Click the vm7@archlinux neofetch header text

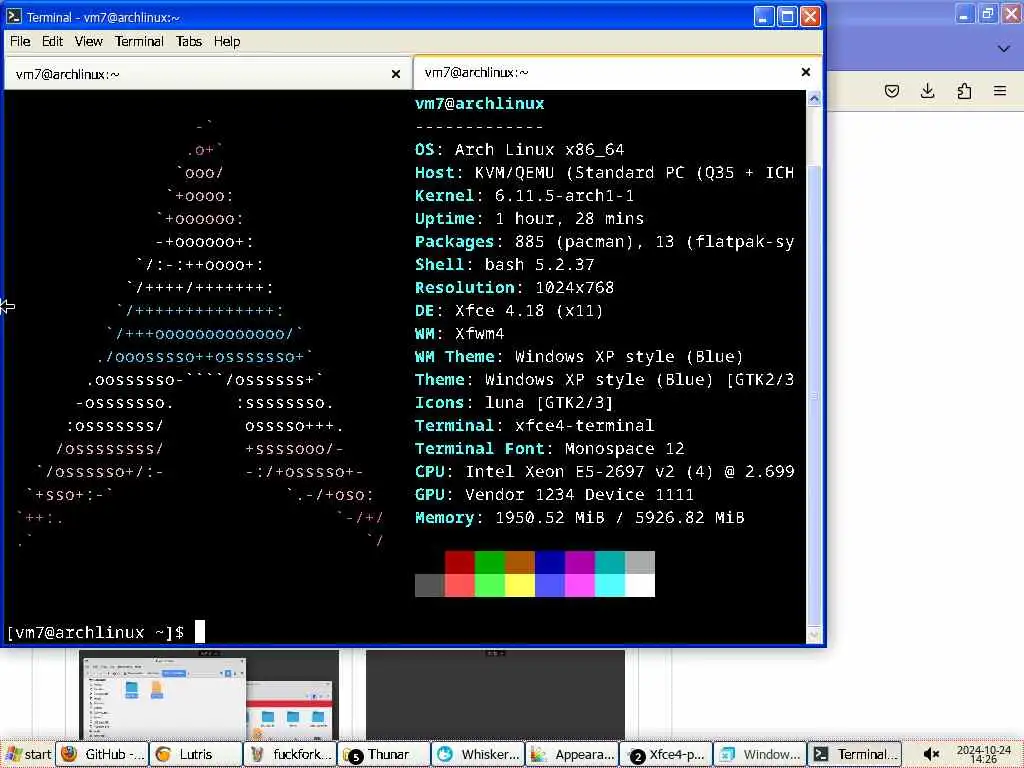click(x=479, y=103)
